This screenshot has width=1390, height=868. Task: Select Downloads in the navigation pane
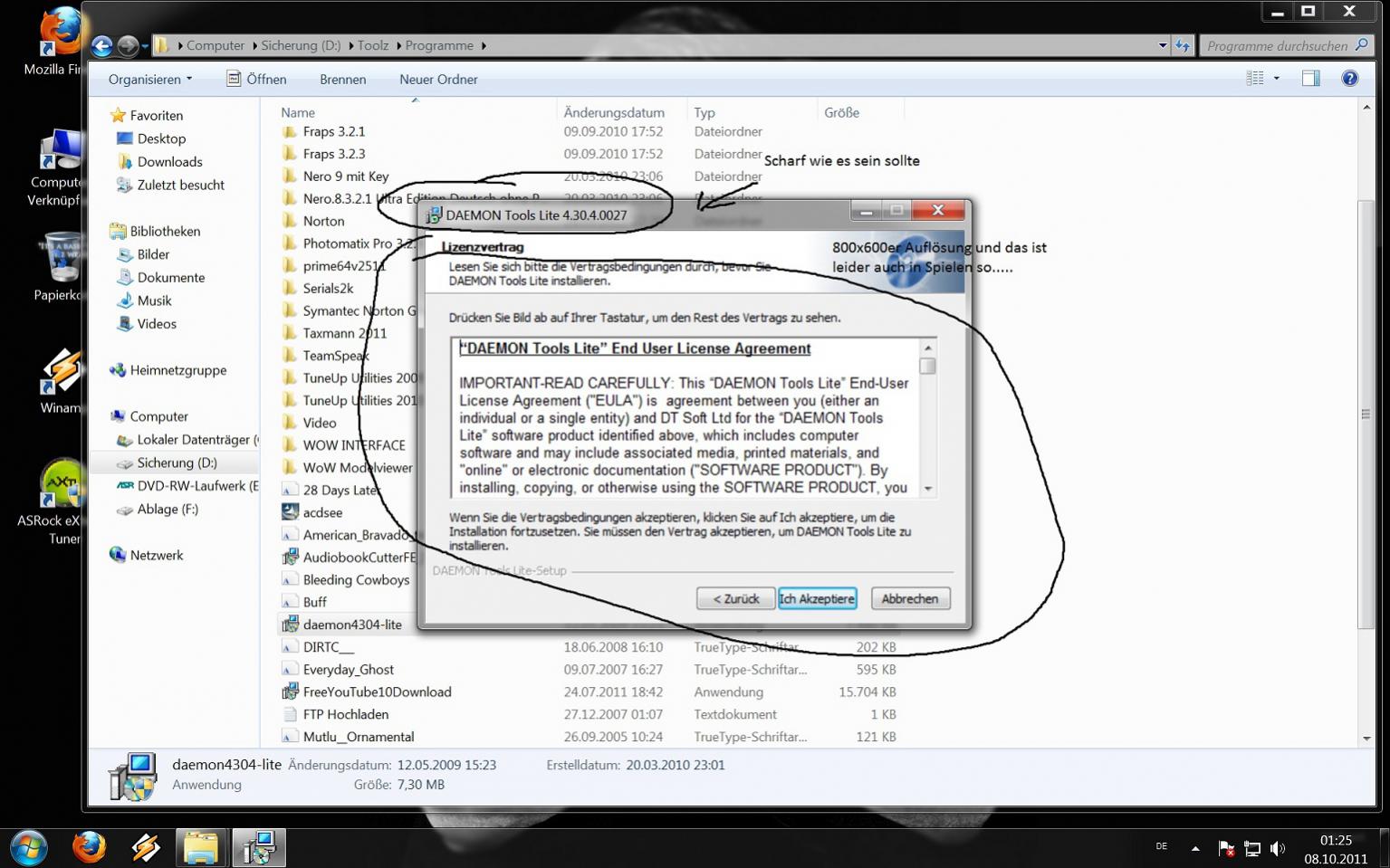[x=169, y=162]
